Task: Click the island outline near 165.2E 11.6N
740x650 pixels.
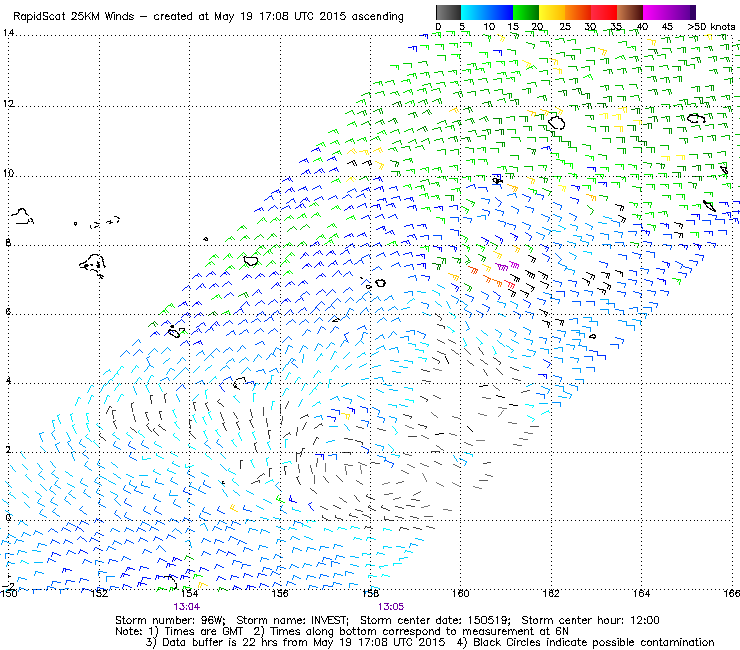Action: point(696,118)
